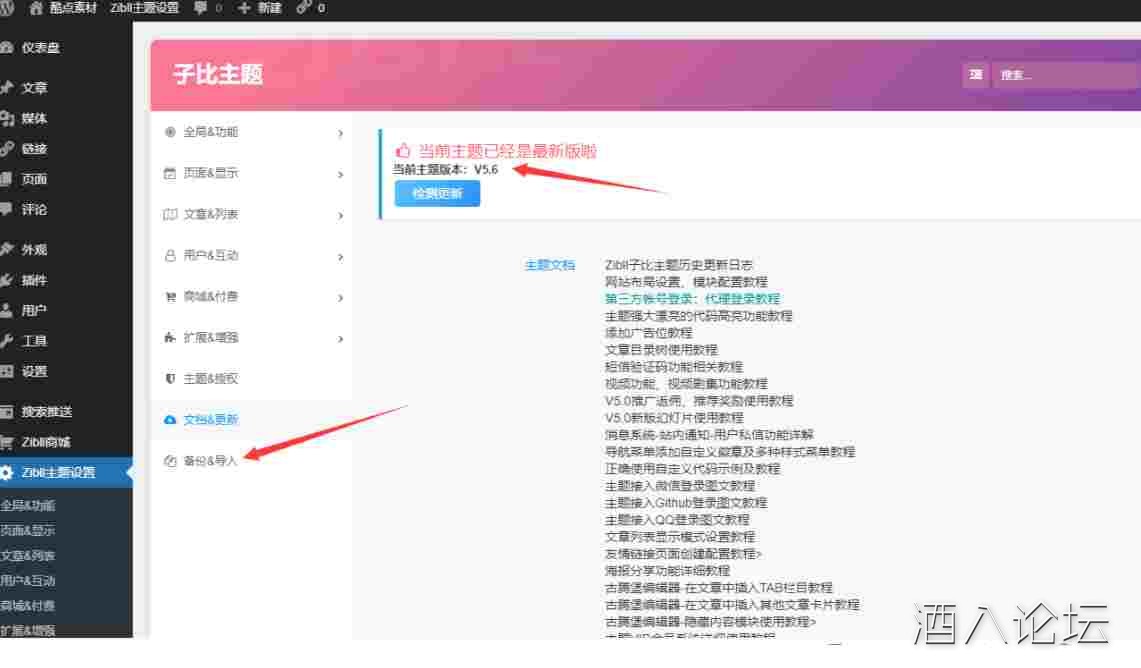Click expand-all icon beside search box
This screenshot has height=668, width=1141.
point(976,75)
